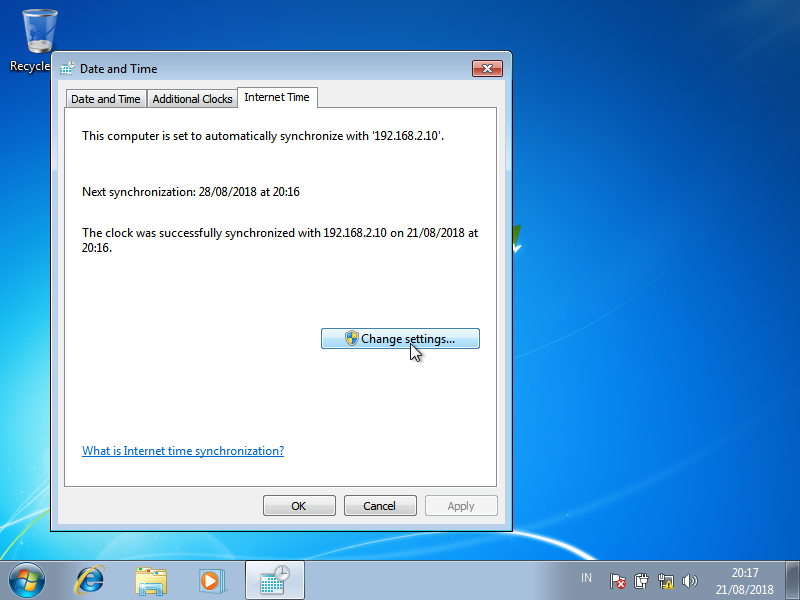Switch to the Additional Clocks tab
Viewport: 800px width, 600px height.
pyautogui.click(x=192, y=98)
